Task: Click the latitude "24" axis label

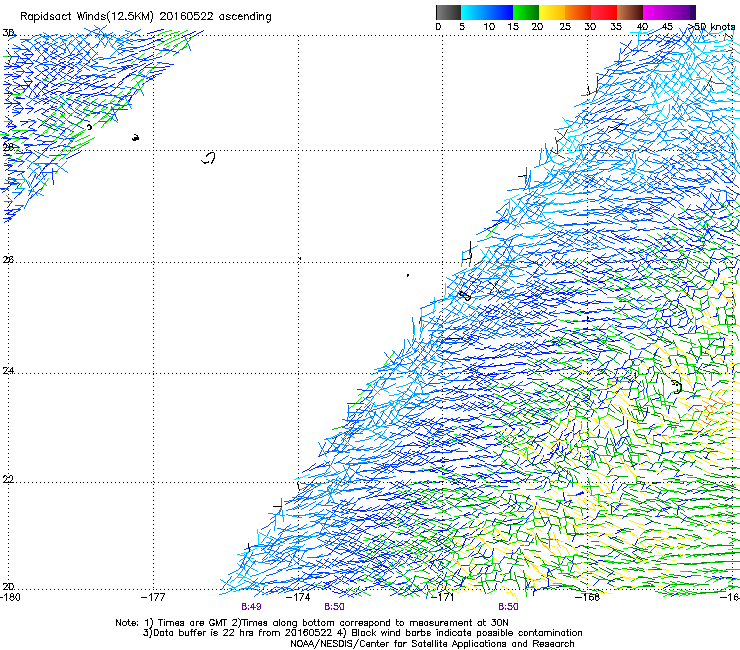Action: click(x=8, y=371)
